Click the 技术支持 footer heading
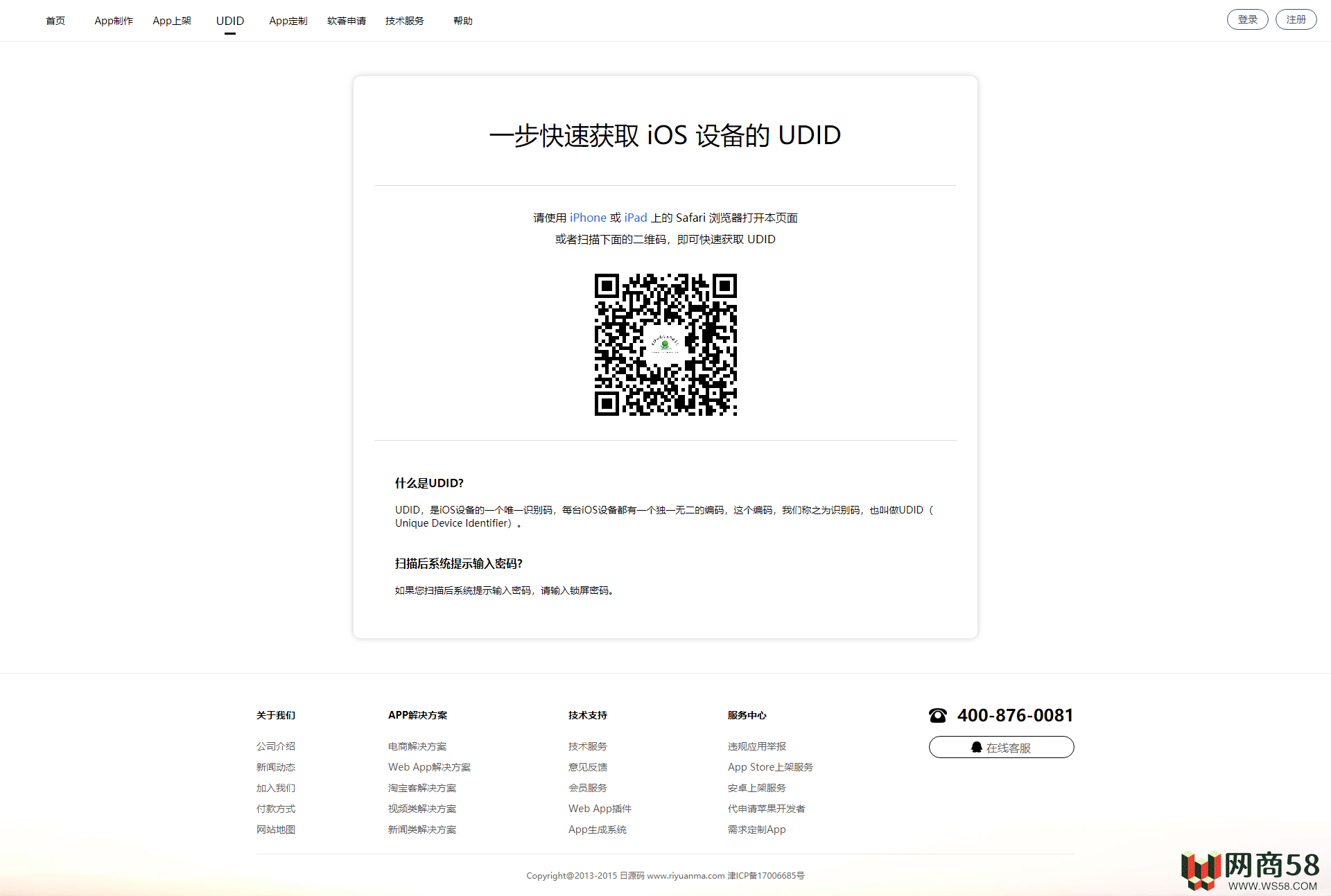 [x=588, y=715]
